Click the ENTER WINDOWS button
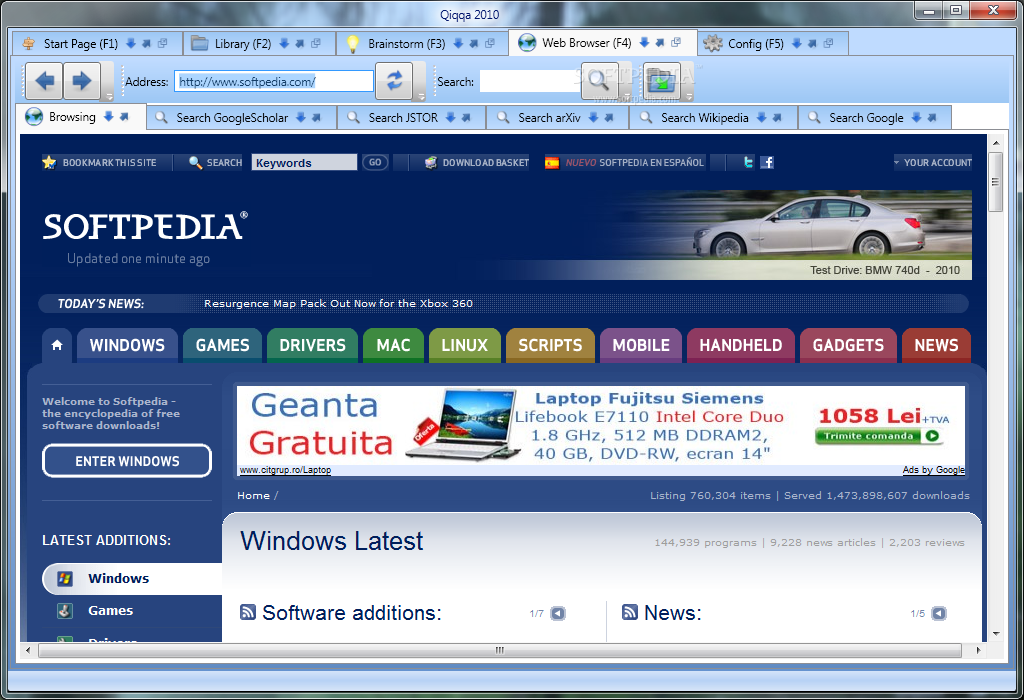1024x700 pixels. pyautogui.click(x=127, y=461)
